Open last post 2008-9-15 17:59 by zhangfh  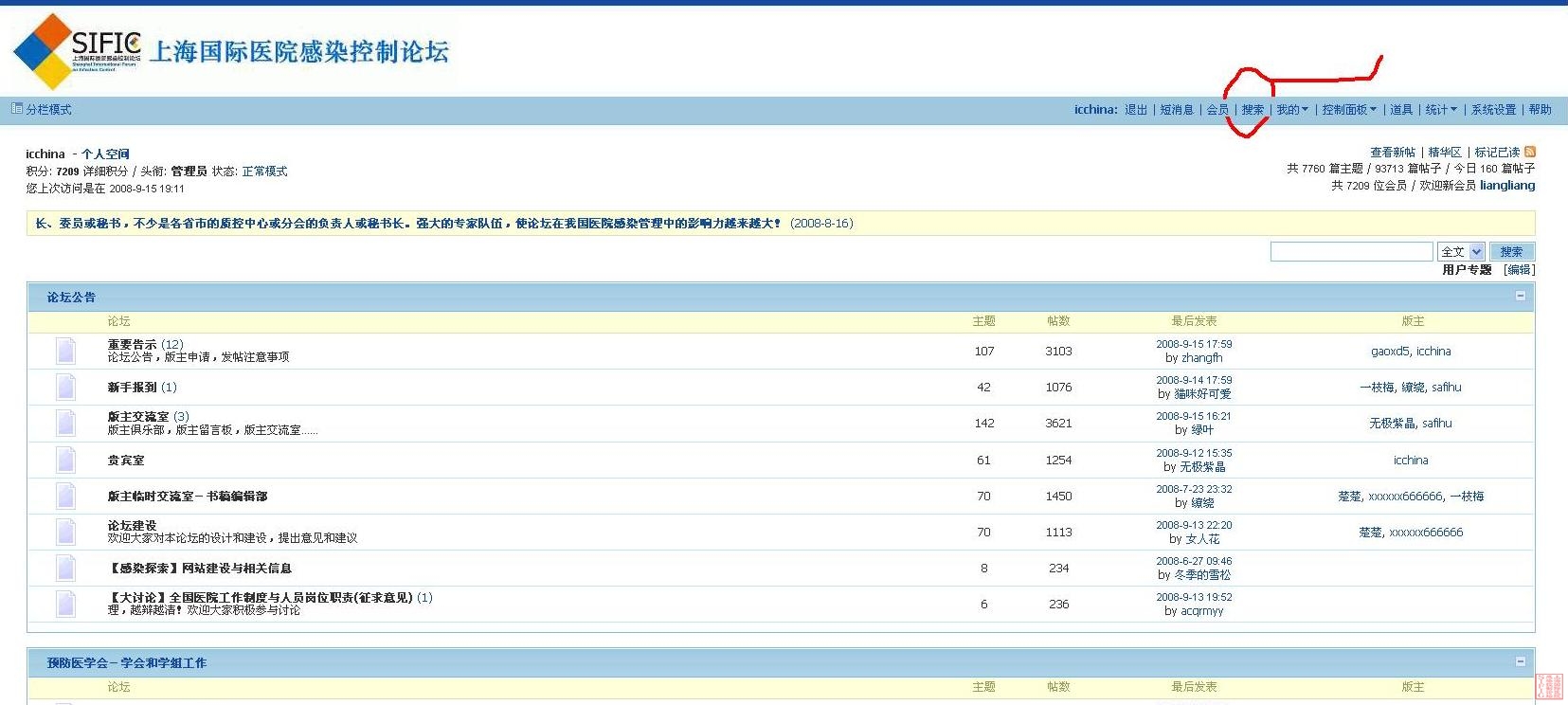(1194, 344)
